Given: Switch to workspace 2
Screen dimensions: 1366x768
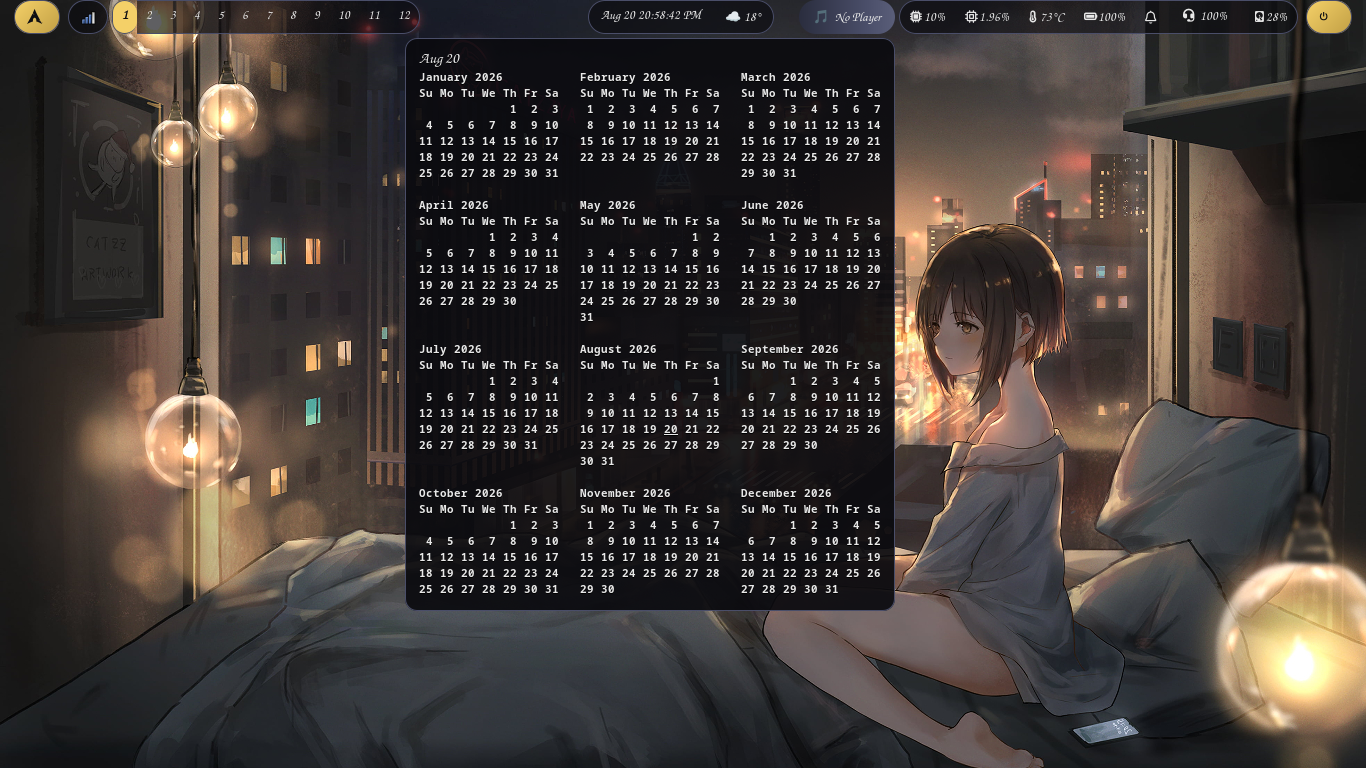Looking at the screenshot, I should point(150,16).
